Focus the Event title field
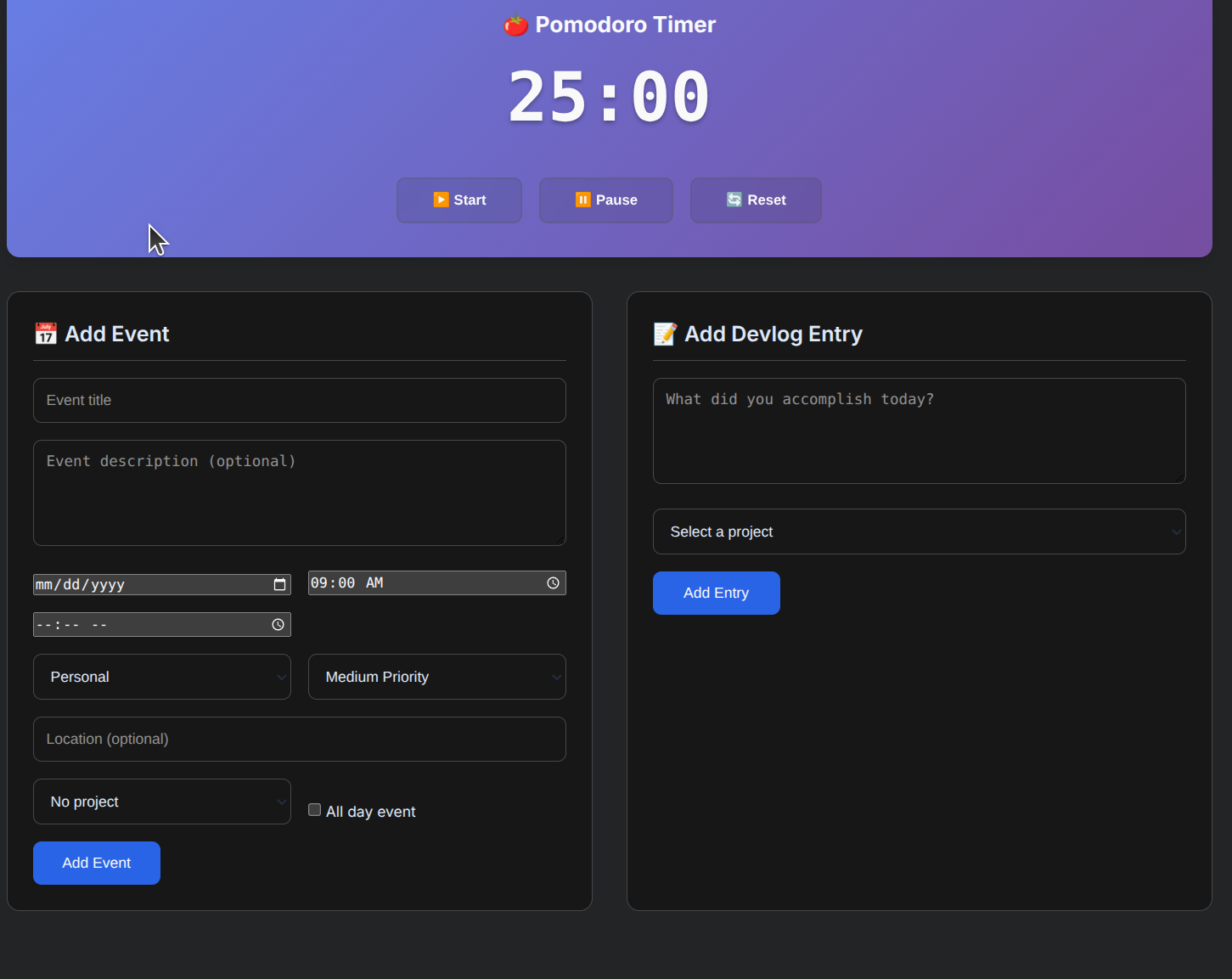 [x=300, y=400]
